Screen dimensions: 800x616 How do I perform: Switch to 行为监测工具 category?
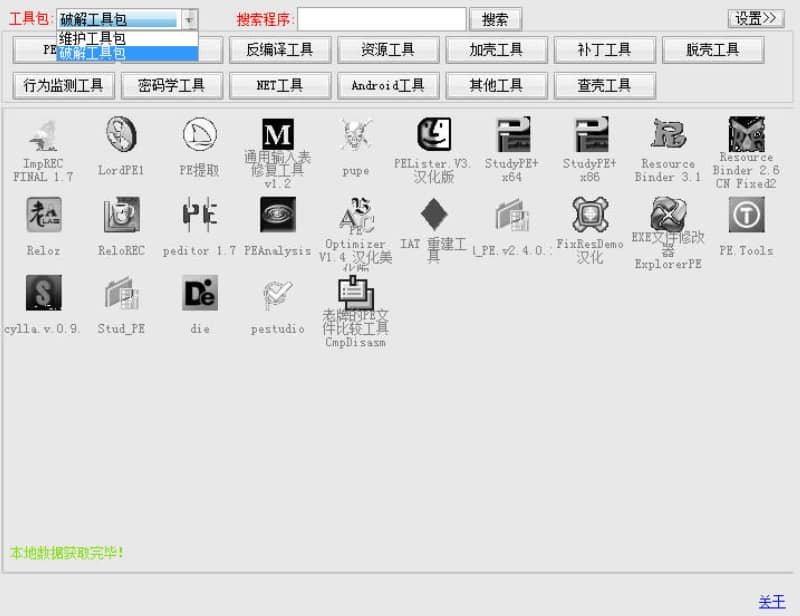[63, 86]
